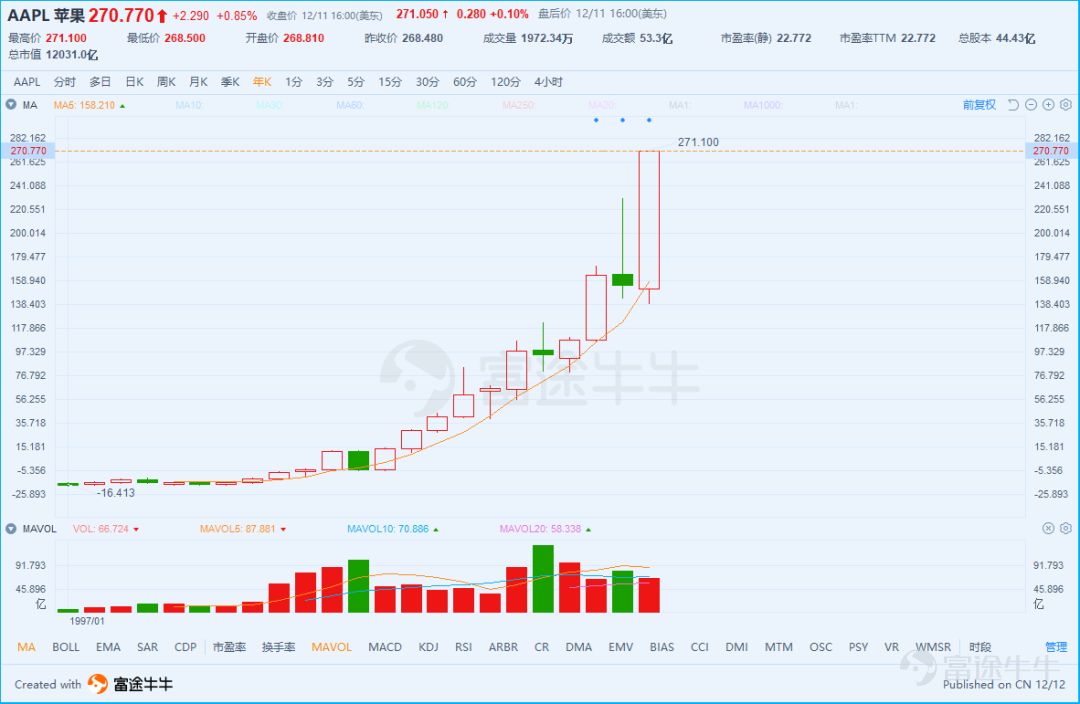1080x704 pixels.
Task: Open MA indicator settings gear icon
Action: (x=1066, y=105)
